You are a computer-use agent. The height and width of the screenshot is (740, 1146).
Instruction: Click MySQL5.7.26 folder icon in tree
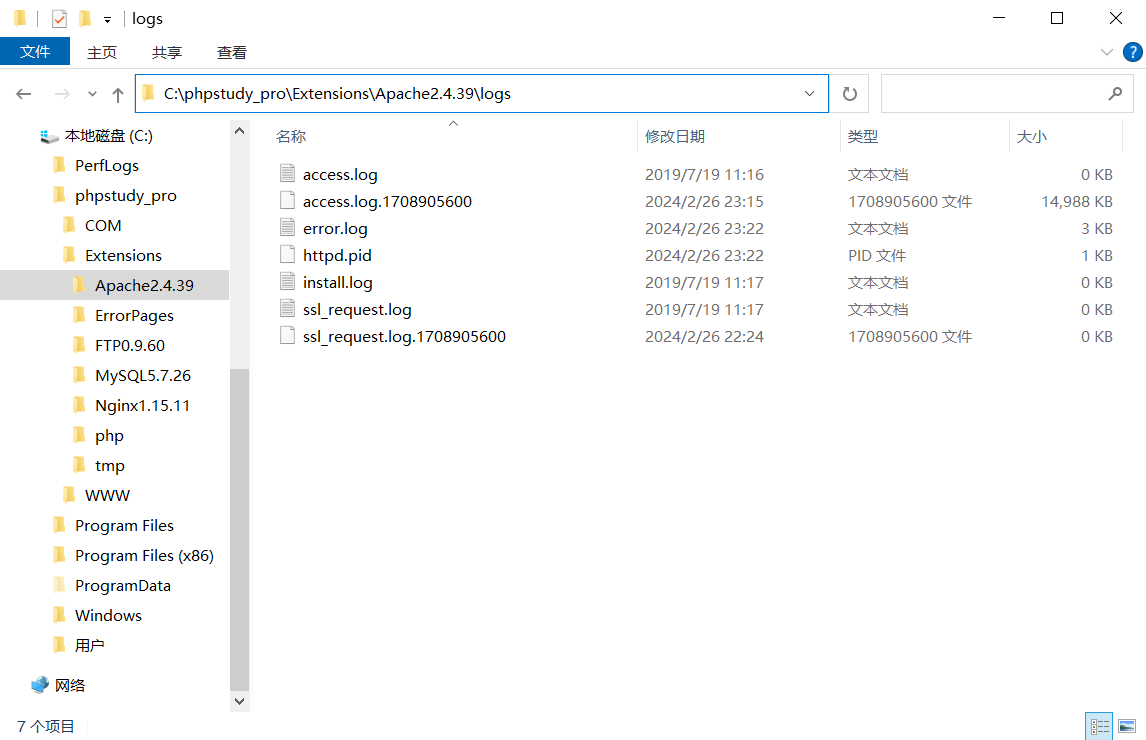[x=80, y=374]
